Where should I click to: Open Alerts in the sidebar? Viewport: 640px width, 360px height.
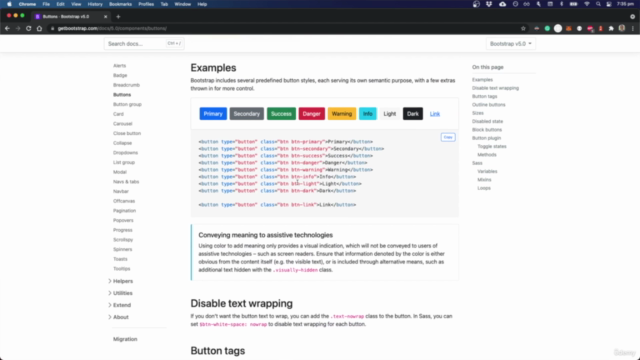click(x=120, y=66)
